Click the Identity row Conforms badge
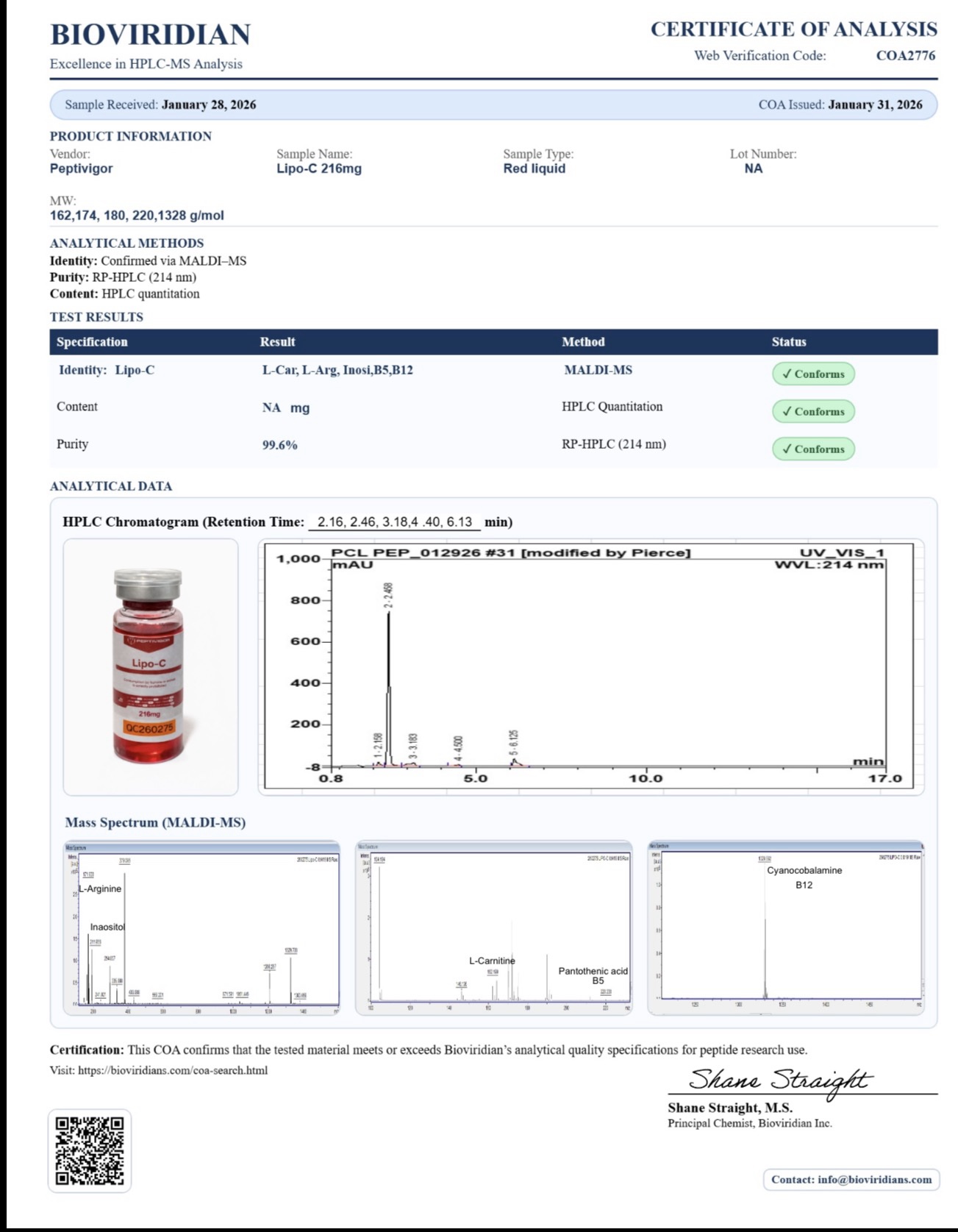Image resolution: width=958 pixels, height=1232 pixels. tap(813, 374)
